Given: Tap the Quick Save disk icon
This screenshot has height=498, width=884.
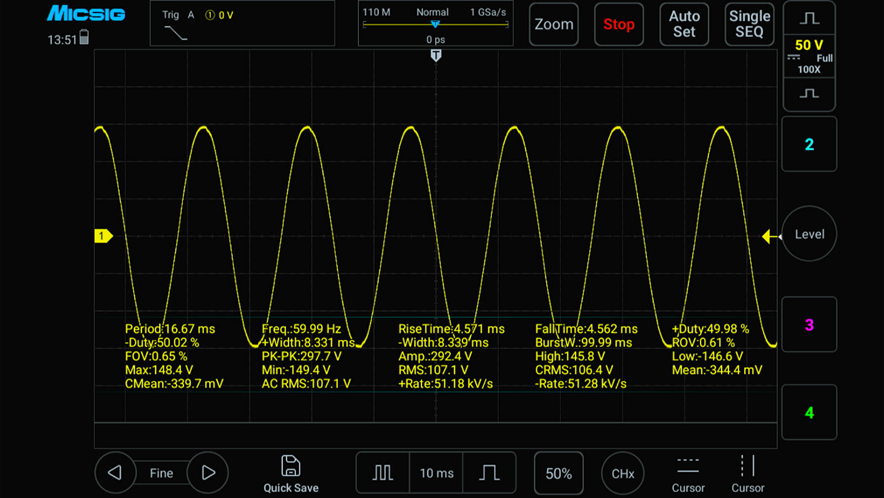Looking at the screenshot, I should (290, 466).
